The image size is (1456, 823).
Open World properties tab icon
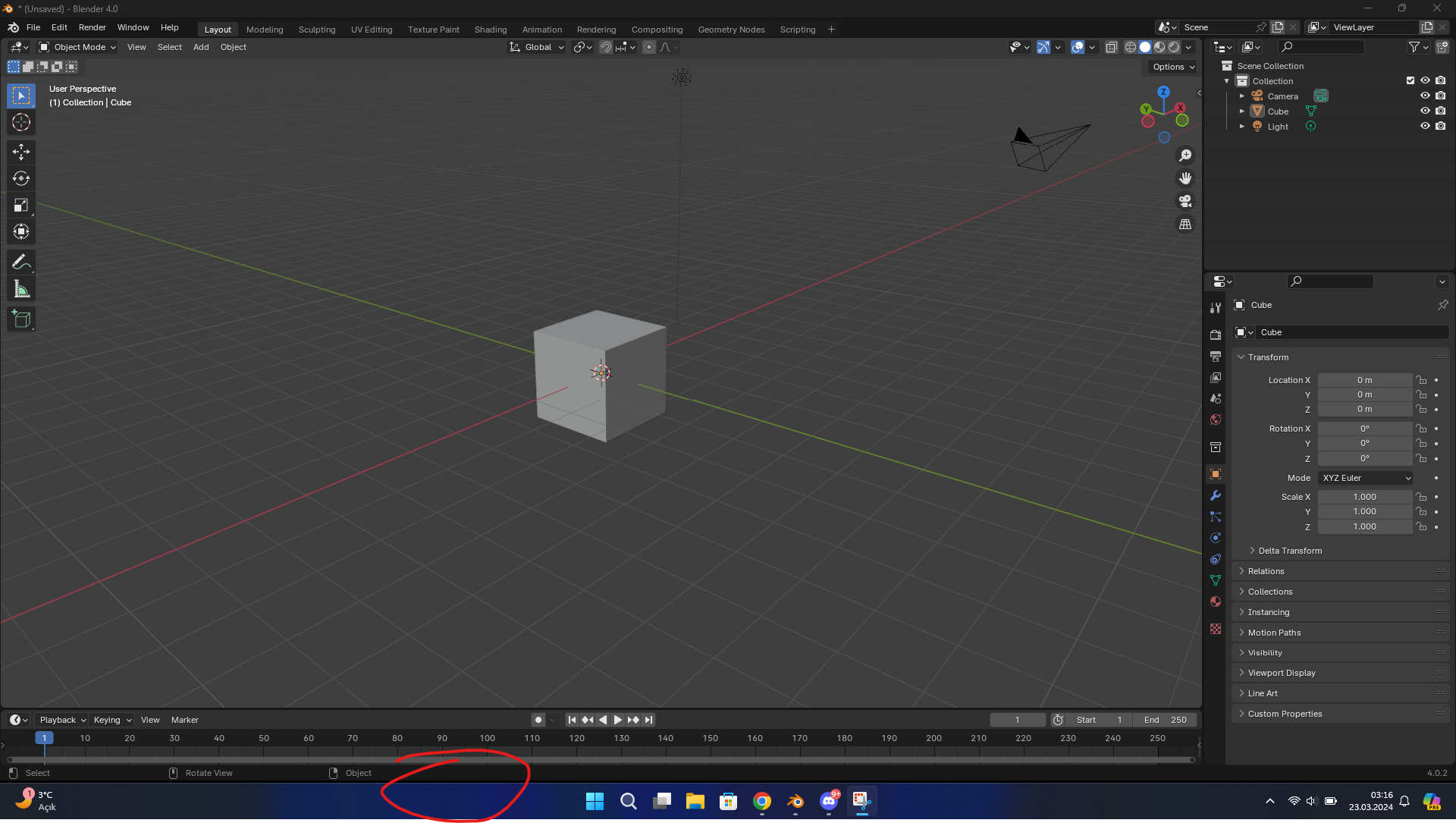click(x=1216, y=419)
